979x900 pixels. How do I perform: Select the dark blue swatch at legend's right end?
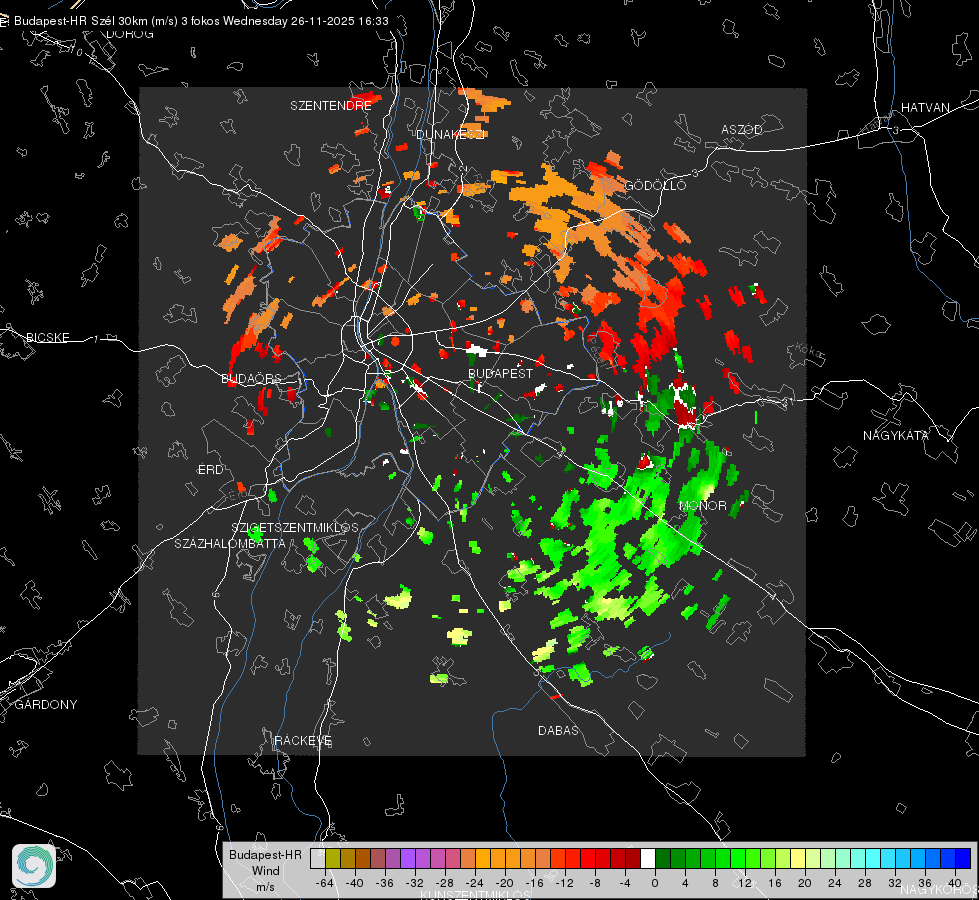point(963,858)
